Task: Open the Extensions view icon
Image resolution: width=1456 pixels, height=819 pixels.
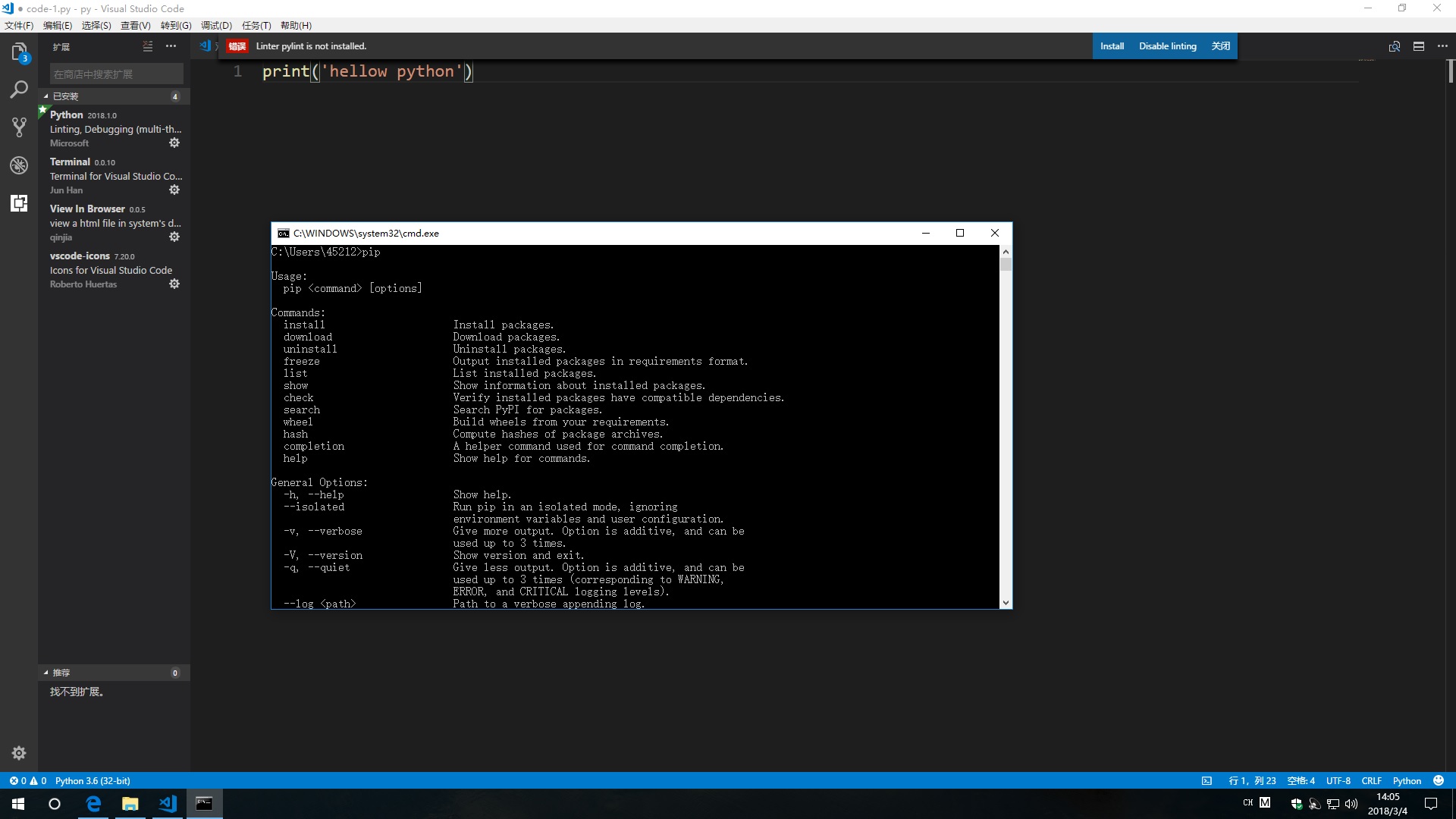Action: coord(19,203)
